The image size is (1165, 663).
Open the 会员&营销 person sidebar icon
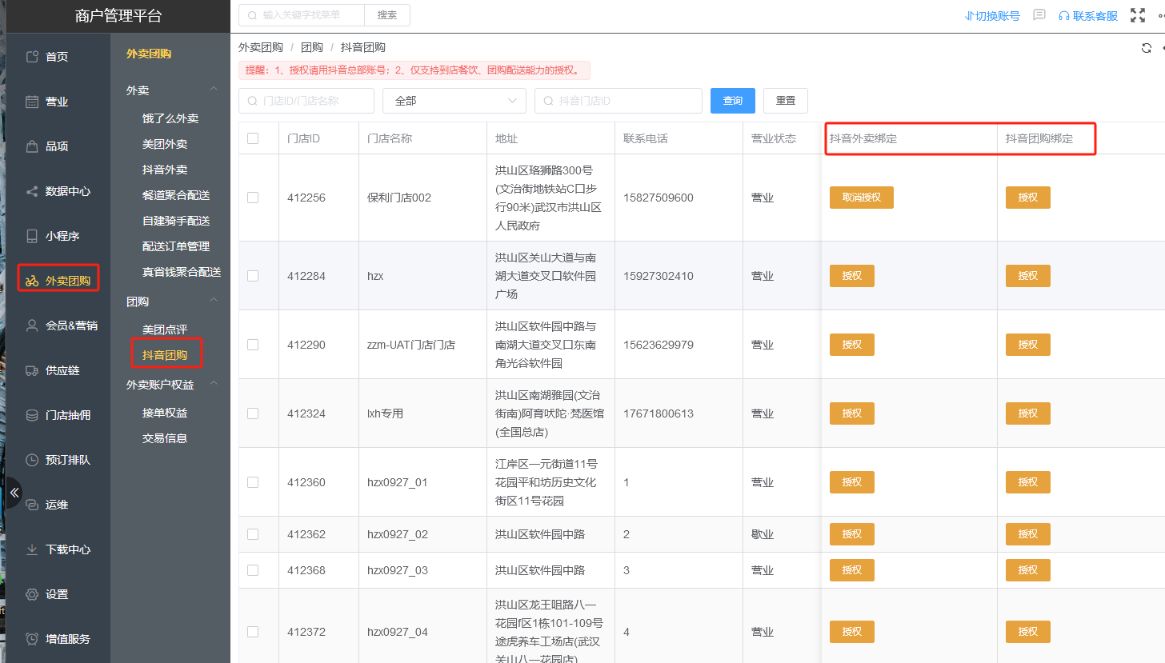tap(32, 326)
